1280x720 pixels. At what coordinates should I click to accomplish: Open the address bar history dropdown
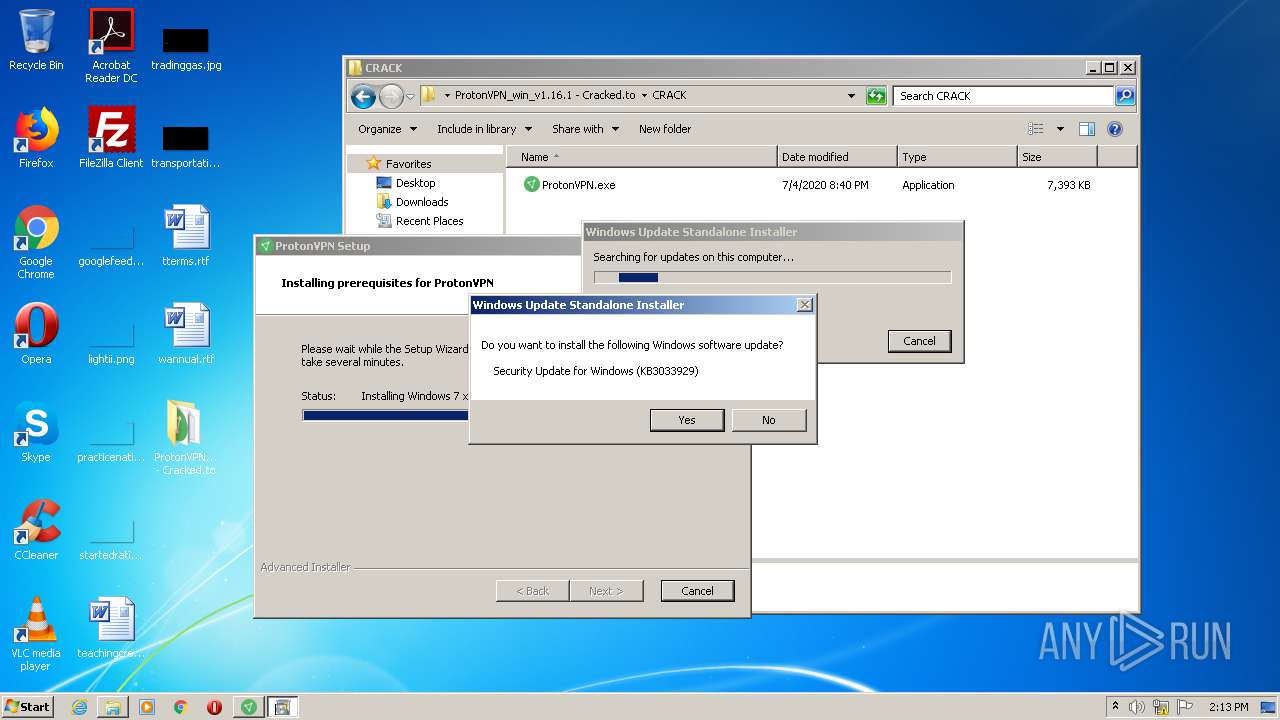851,96
